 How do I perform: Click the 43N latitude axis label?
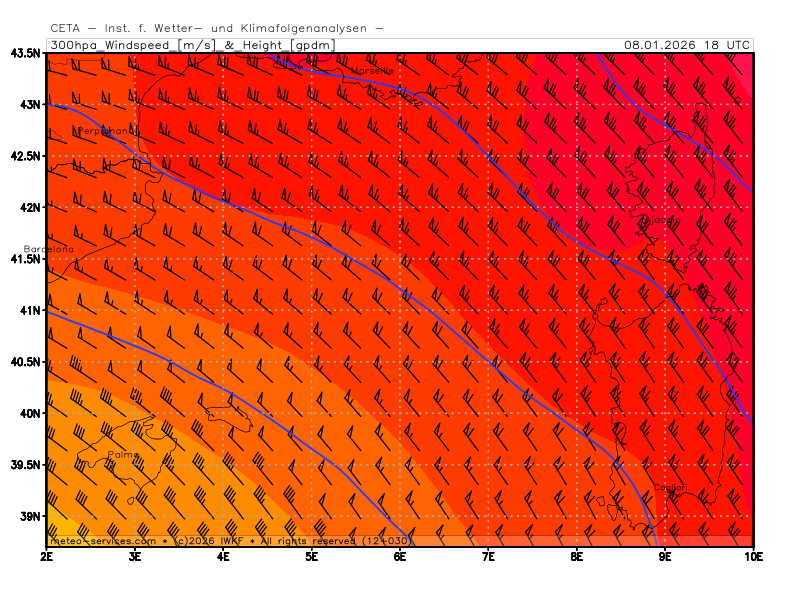pos(28,105)
